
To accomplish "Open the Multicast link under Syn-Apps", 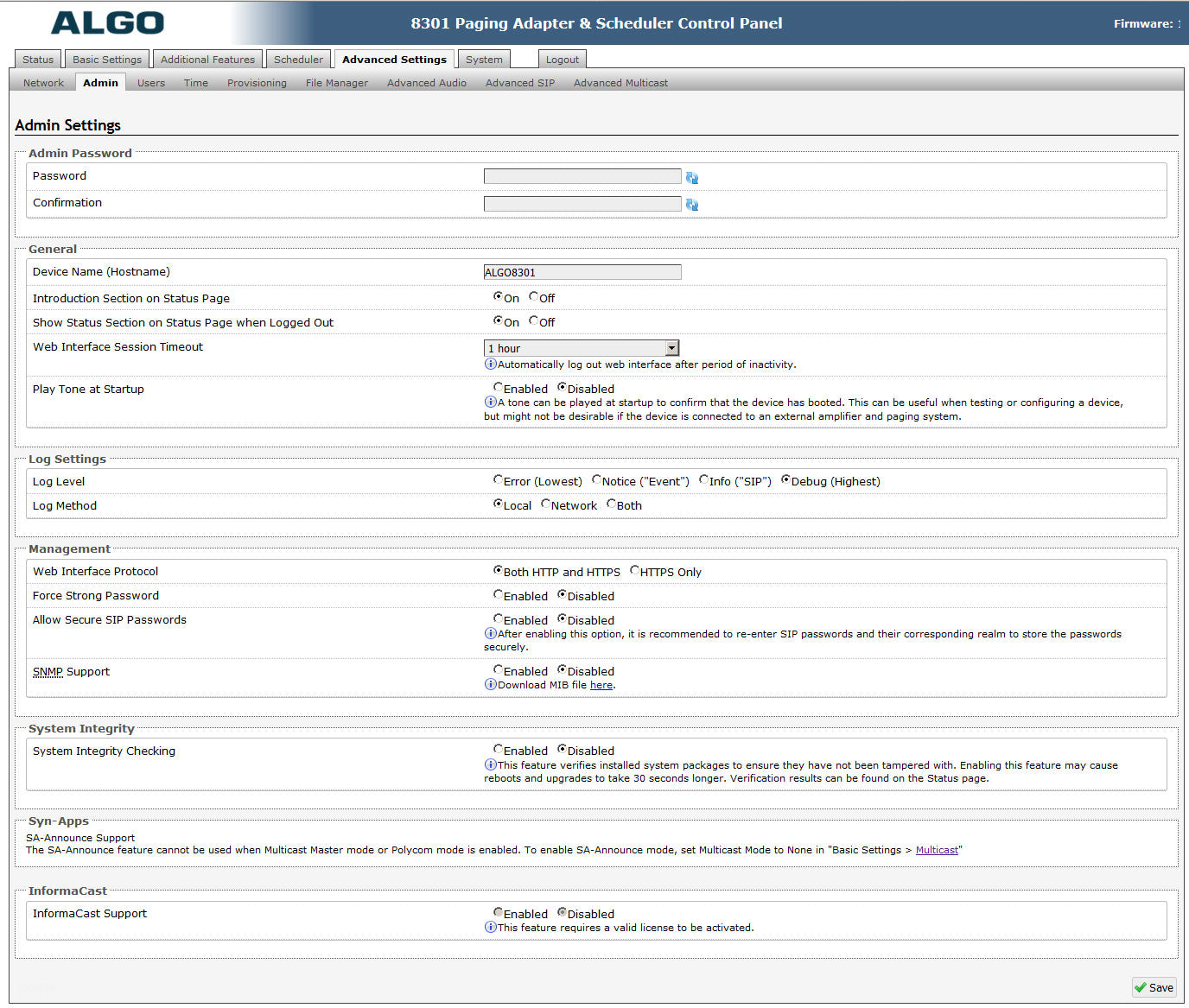I will (x=937, y=849).
